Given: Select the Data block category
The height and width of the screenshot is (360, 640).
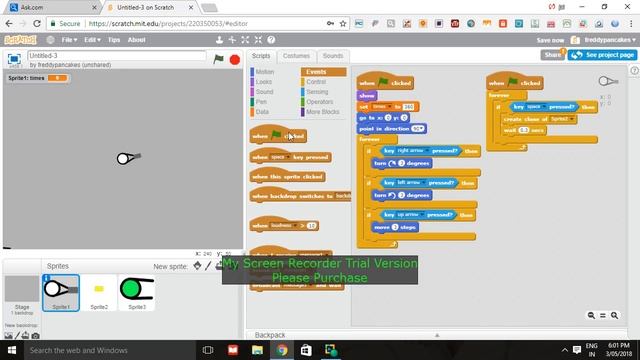Looking at the screenshot, I should pyautogui.click(x=262, y=112).
